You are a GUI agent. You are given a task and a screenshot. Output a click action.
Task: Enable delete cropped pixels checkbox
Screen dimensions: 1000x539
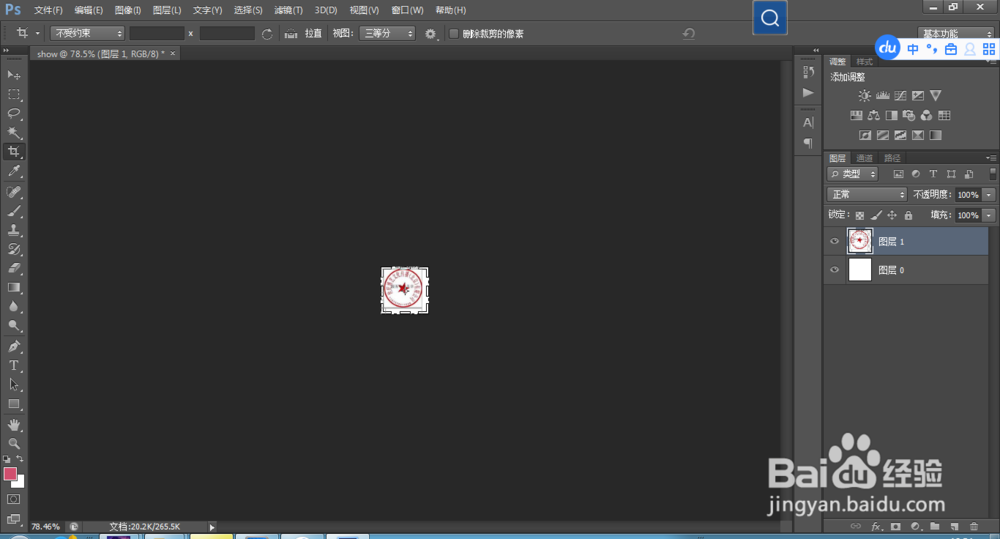point(453,34)
